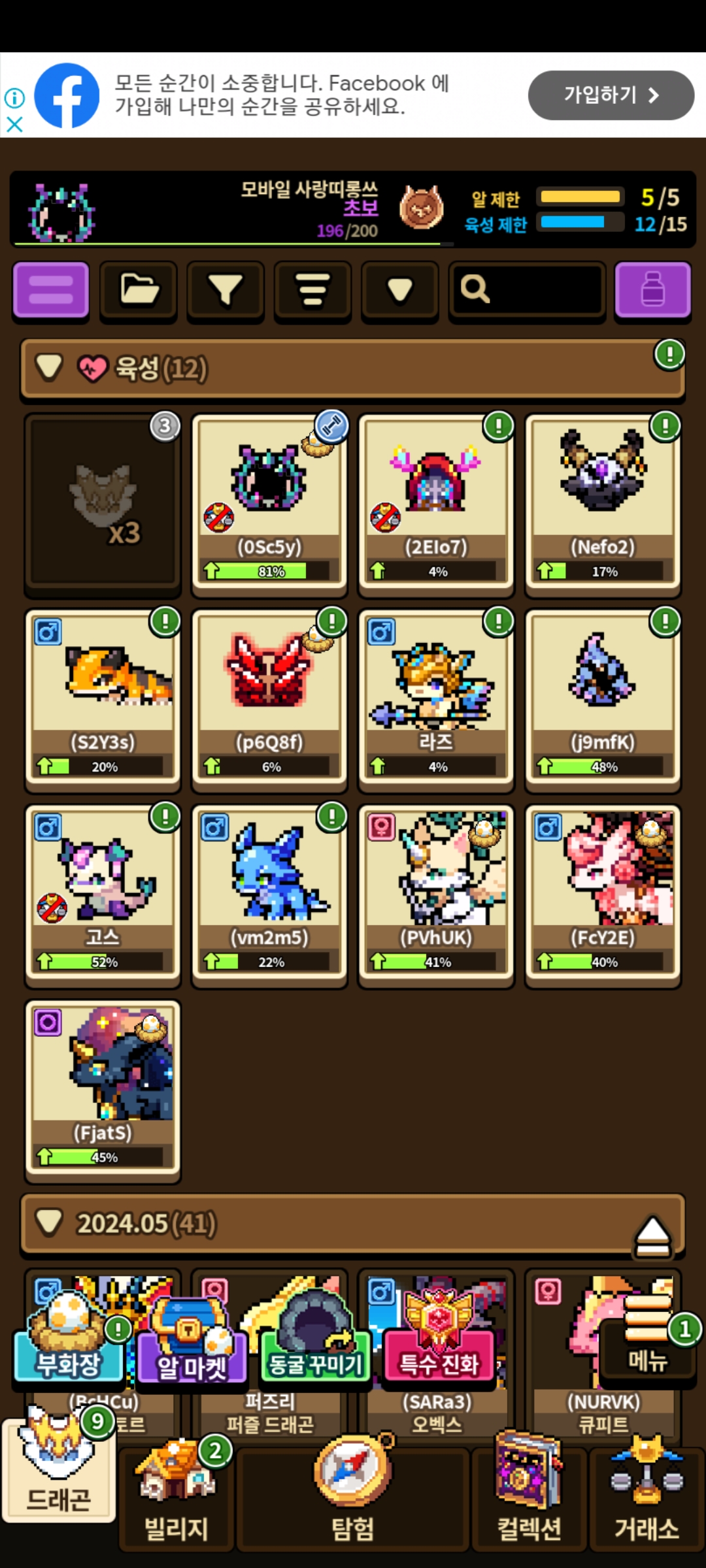Switch to the 탐험 tab
The height and width of the screenshot is (1568, 706).
[353, 1496]
